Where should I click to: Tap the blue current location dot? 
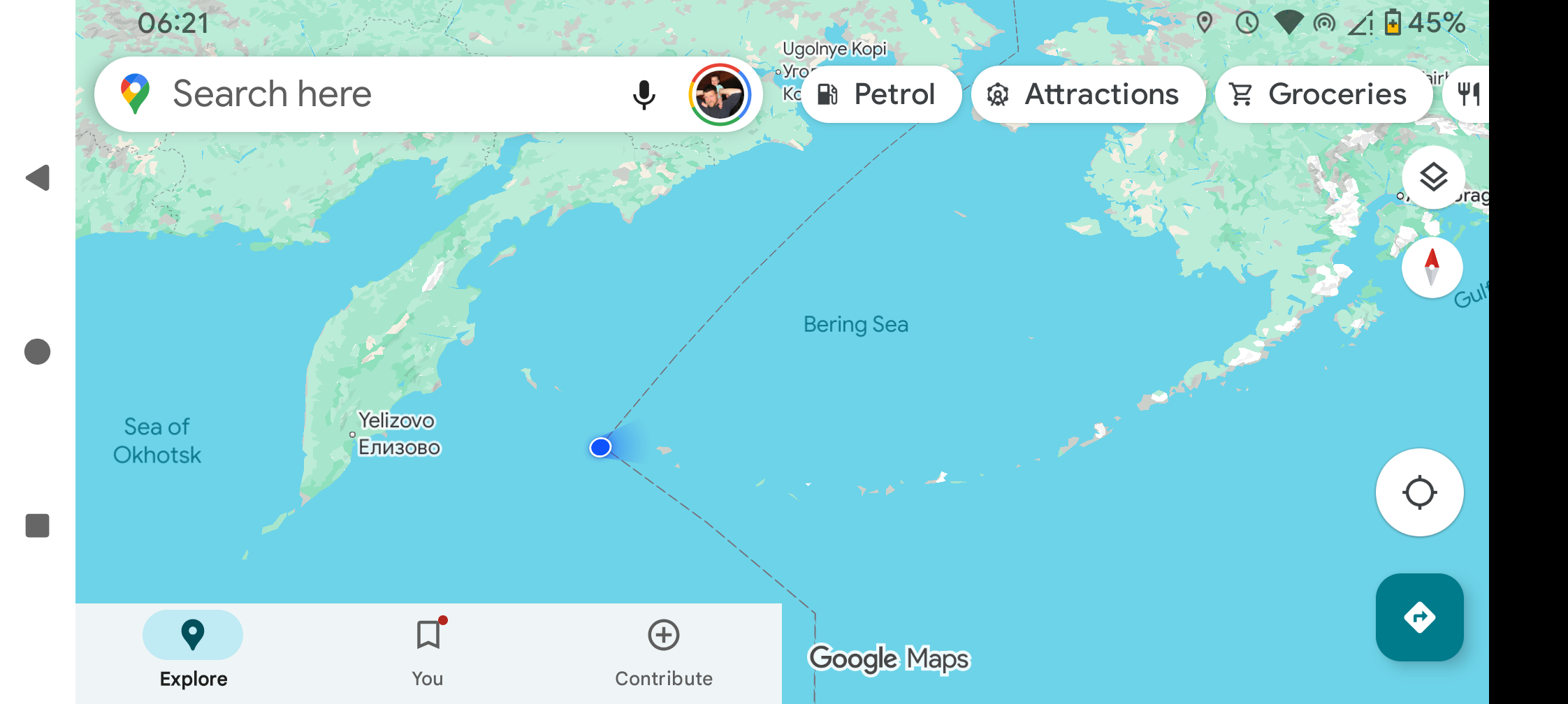point(600,447)
